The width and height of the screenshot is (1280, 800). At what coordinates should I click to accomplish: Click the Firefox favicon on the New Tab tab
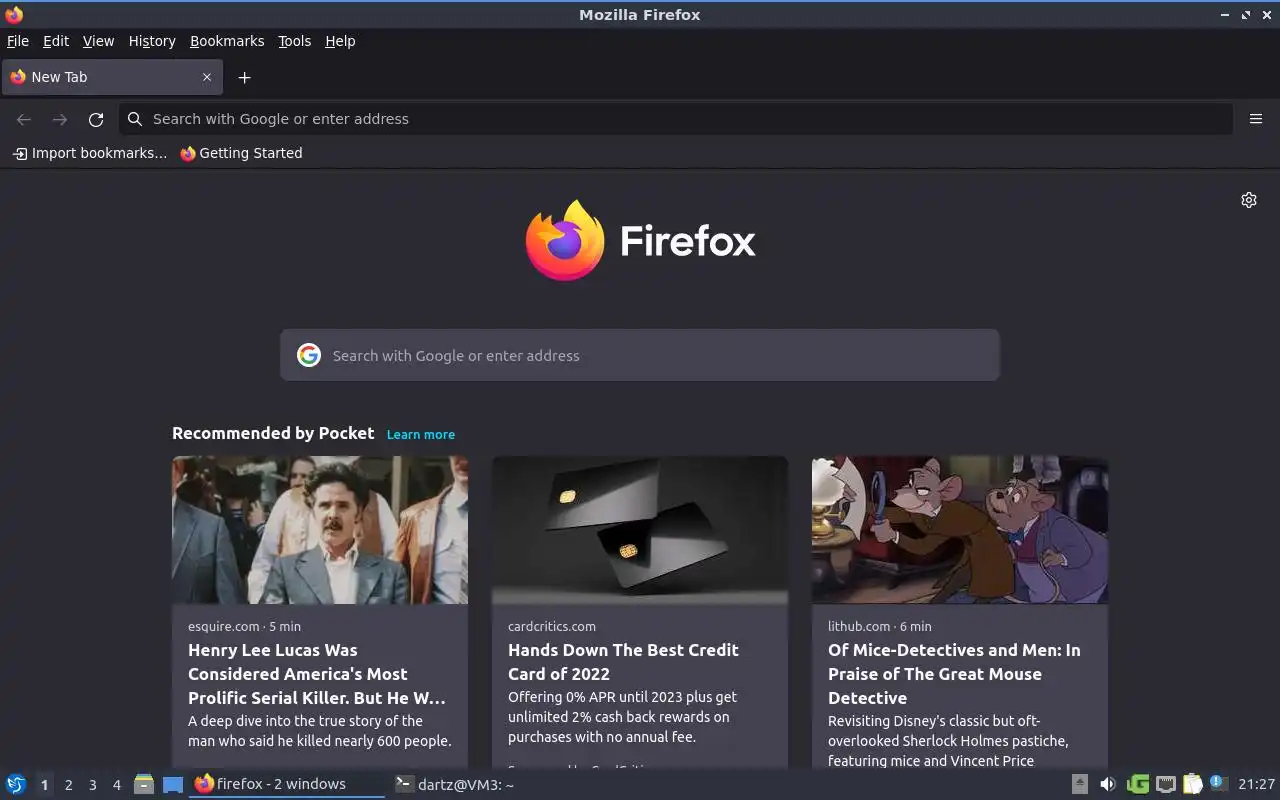pyautogui.click(x=17, y=77)
